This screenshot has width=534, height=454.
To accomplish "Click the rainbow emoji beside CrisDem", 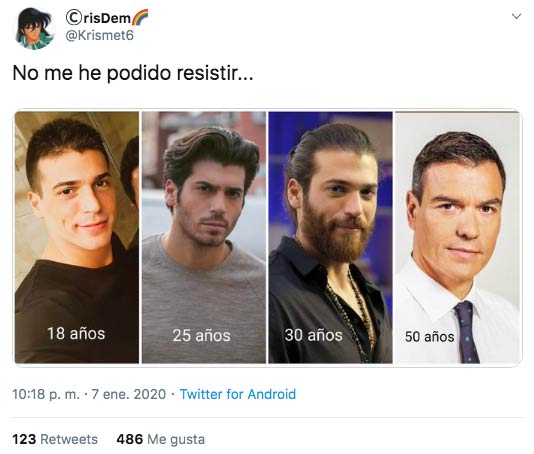I will (139, 18).
